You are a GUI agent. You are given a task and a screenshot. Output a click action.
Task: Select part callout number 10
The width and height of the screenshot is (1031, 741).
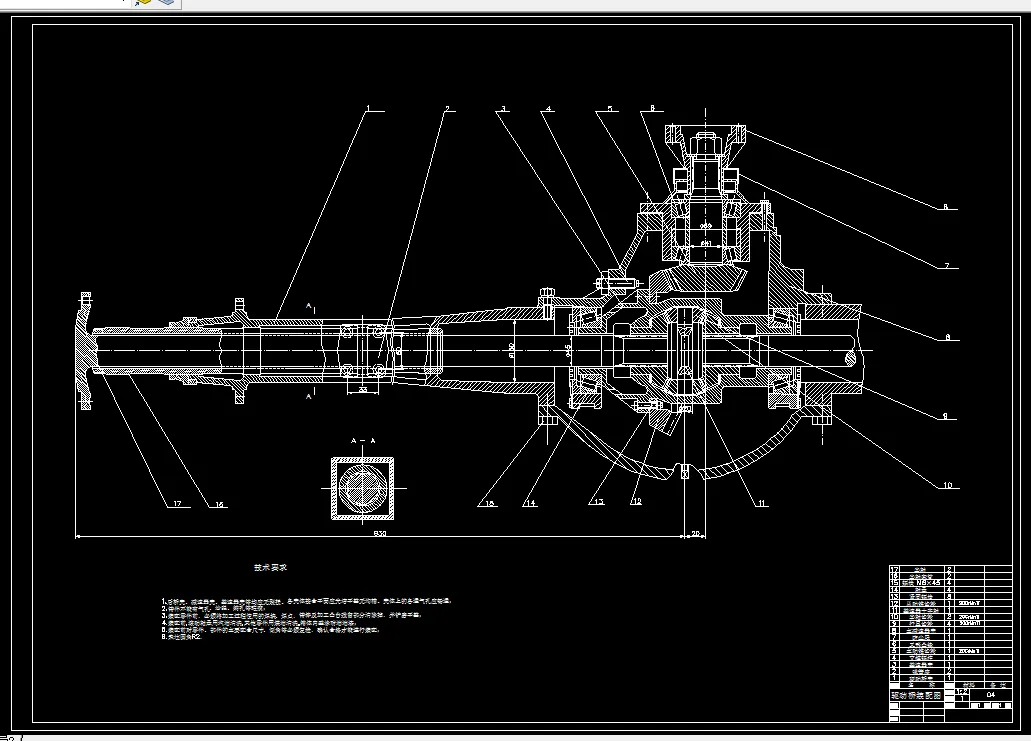pyautogui.click(x=947, y=485)
